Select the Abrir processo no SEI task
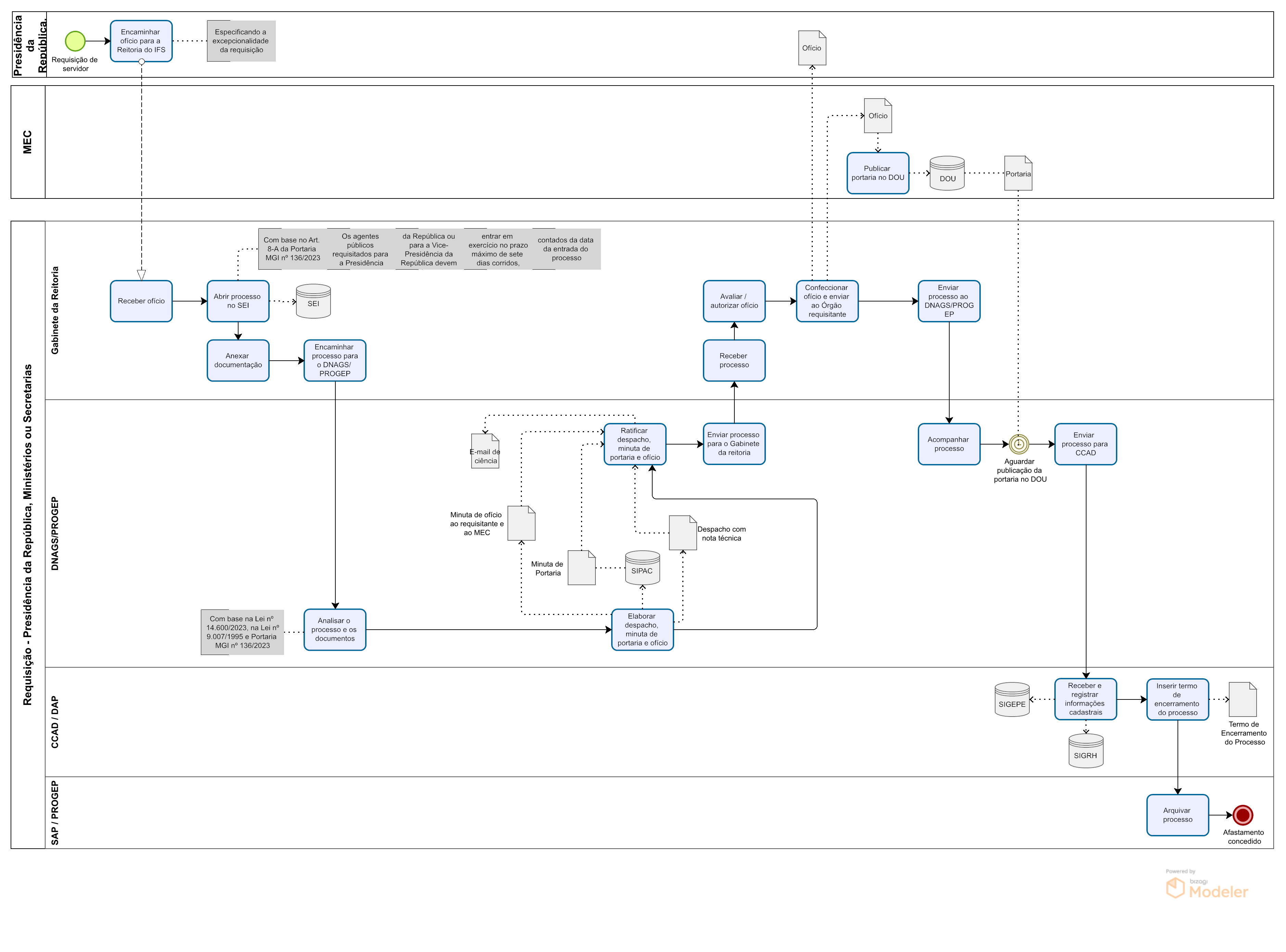Viewport: 1286px width, 952px height. 237,301
